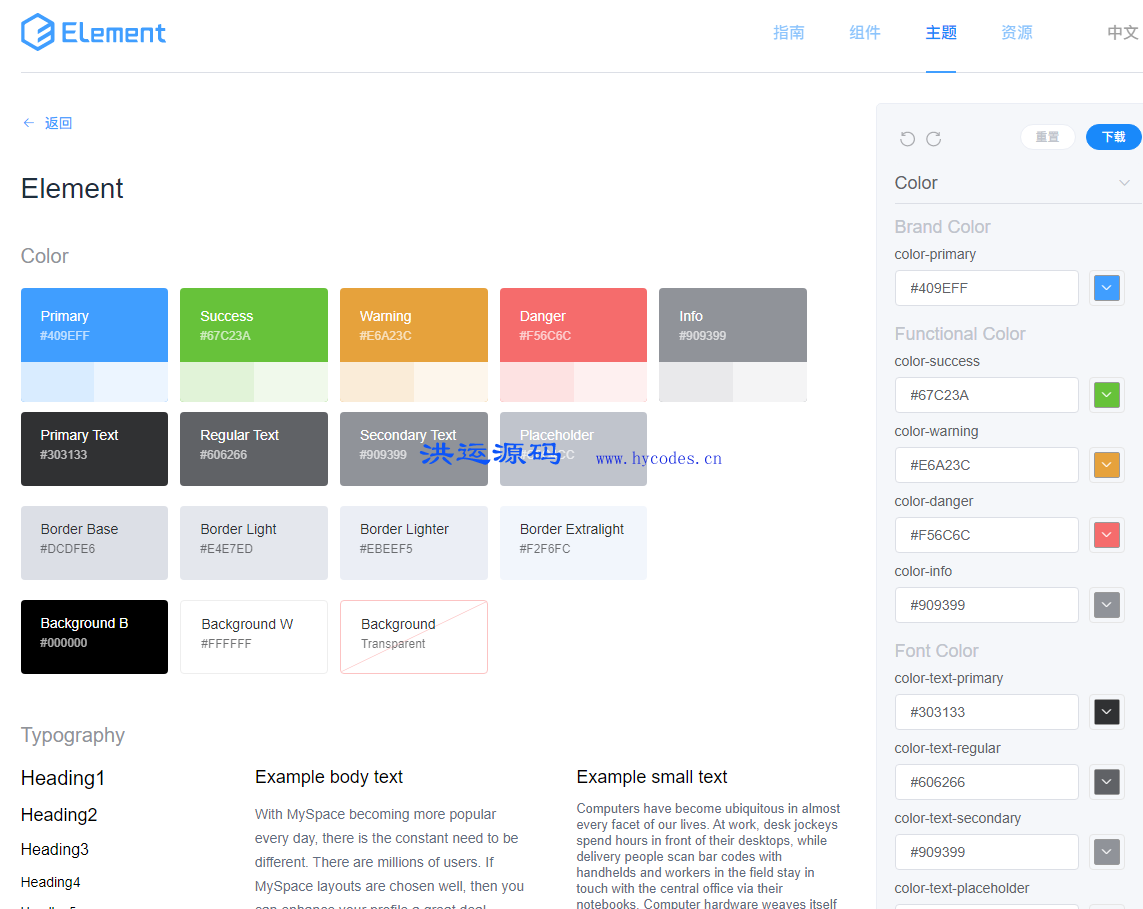Click the back arrow icon beside 返回

(x=28, y=122)
